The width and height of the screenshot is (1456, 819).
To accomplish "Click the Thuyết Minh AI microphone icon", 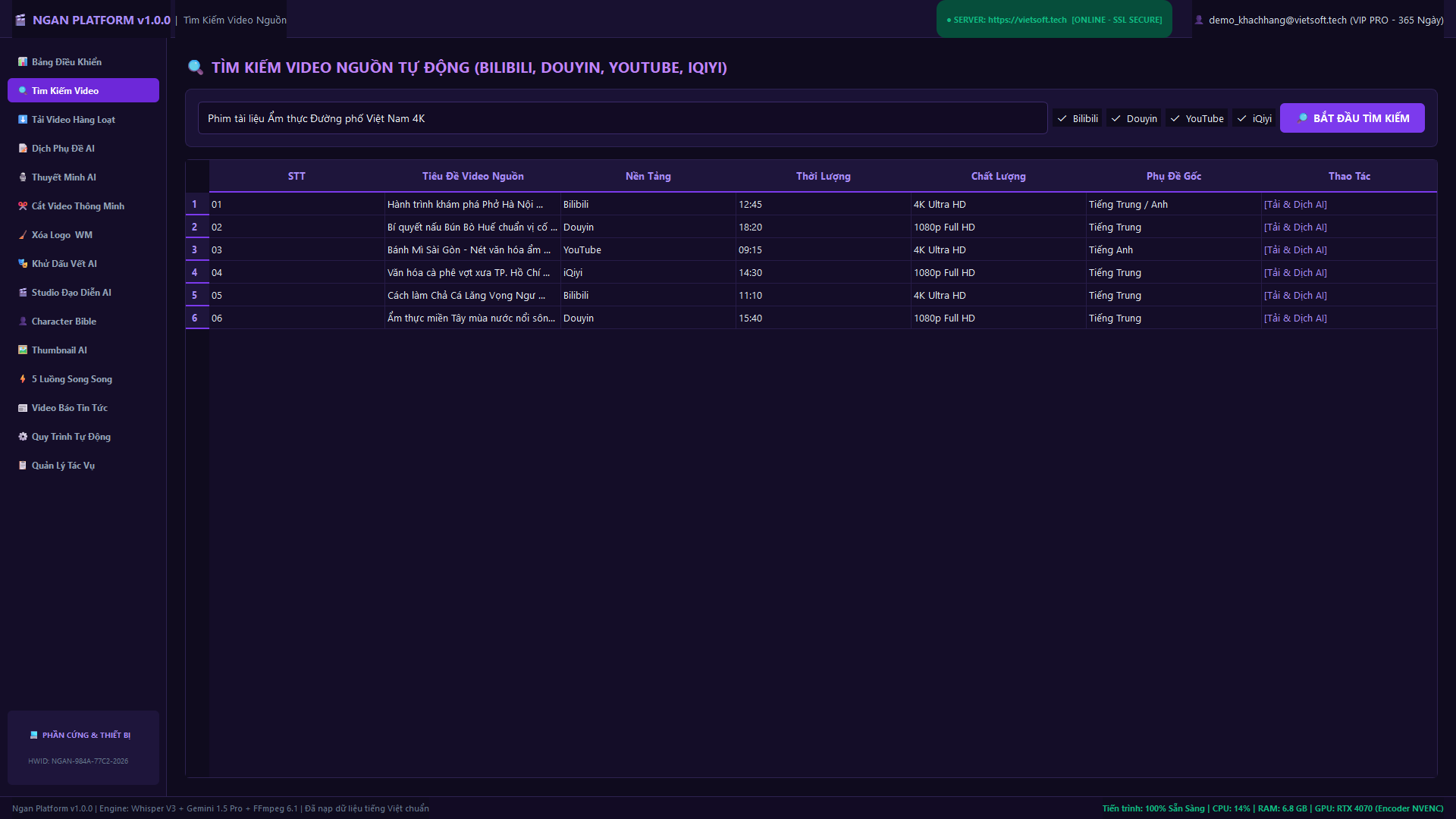I will point(23,177).
